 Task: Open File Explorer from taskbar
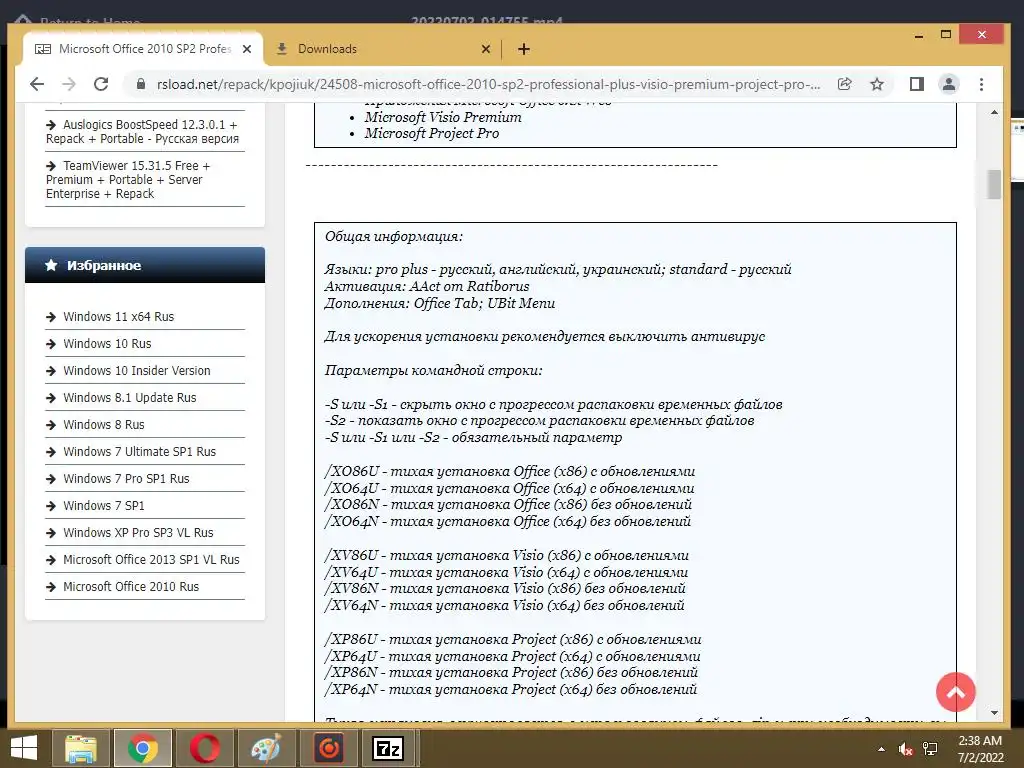point(80,748)
